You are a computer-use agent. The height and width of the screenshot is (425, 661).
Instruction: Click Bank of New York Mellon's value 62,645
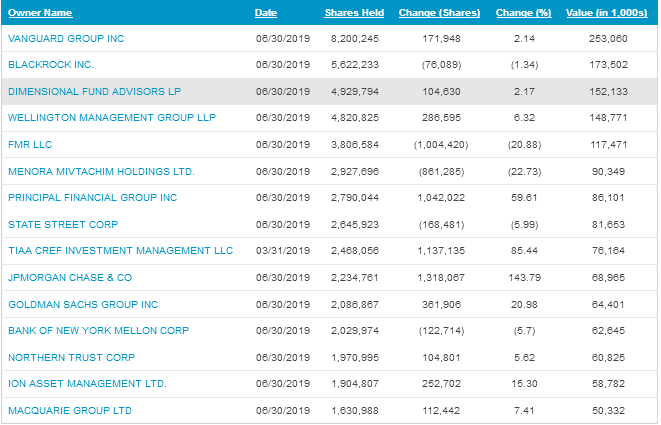click(x=608, y=331)
